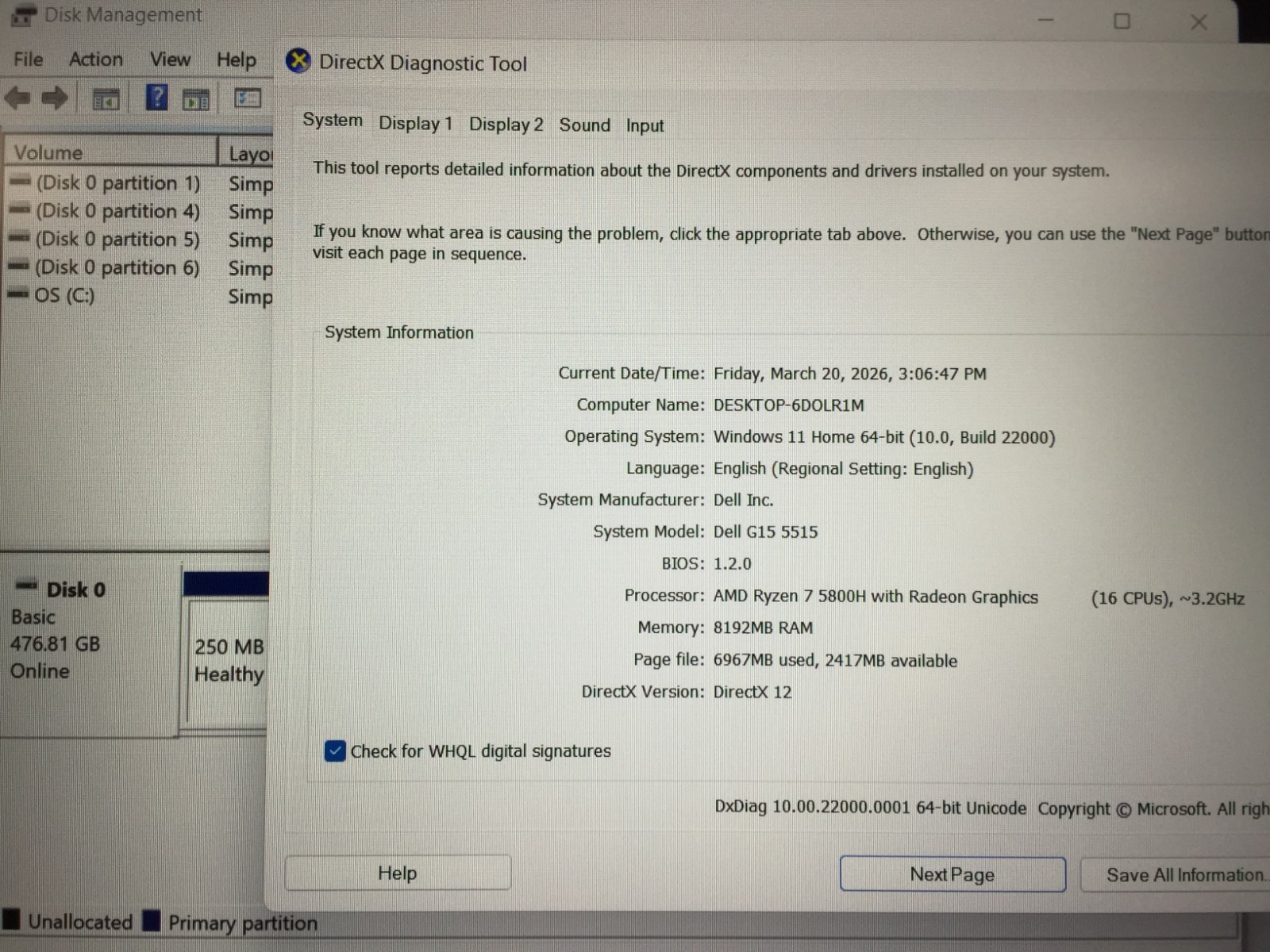Click the Current Date/Time value
The width and height of the screenshot is (1270, 952).
pyautogui.click(x=849, y=374)
